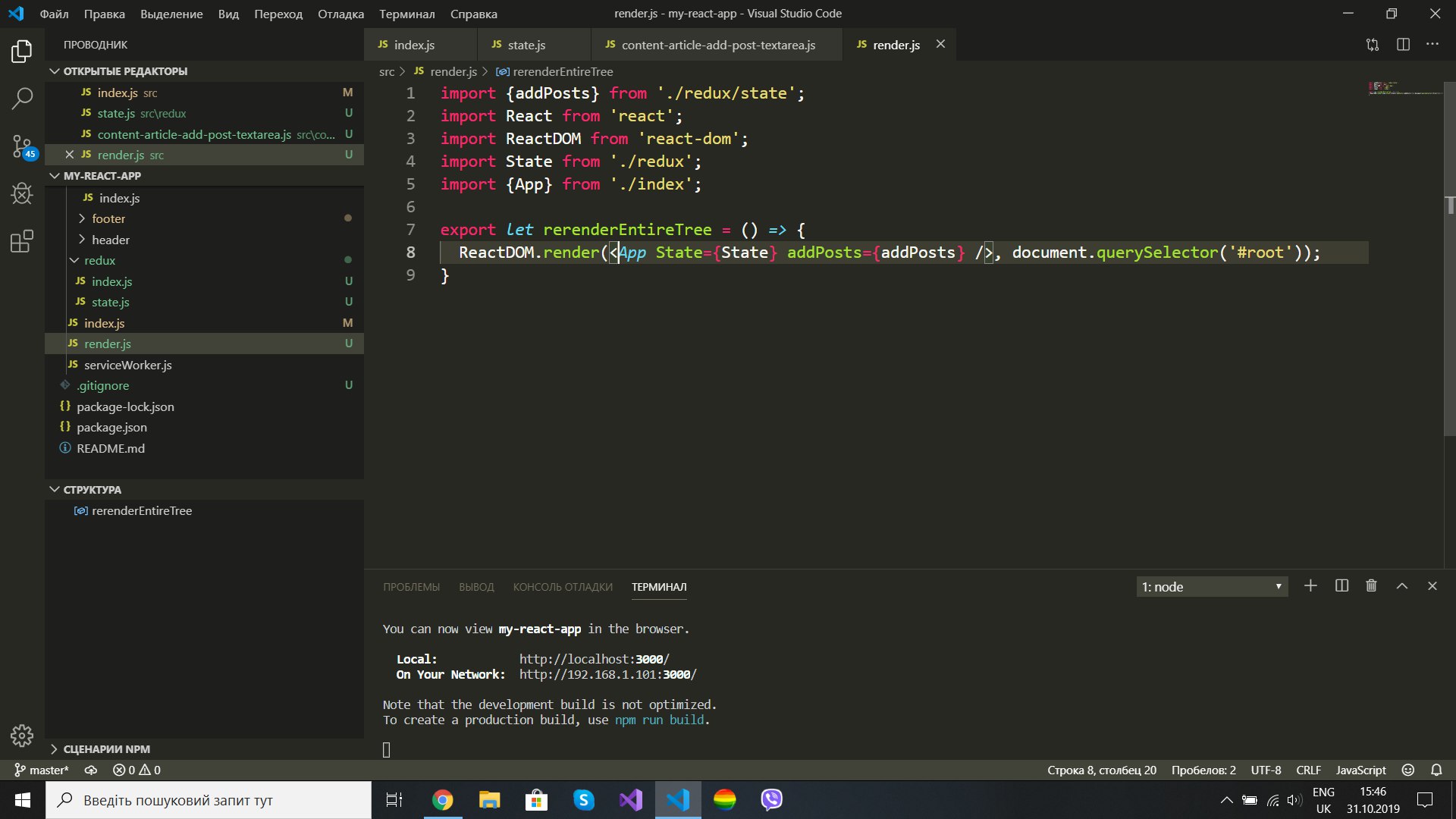Open Manage gear icon in activity bar
The image size is (1456, 819).
pos(22,735)
